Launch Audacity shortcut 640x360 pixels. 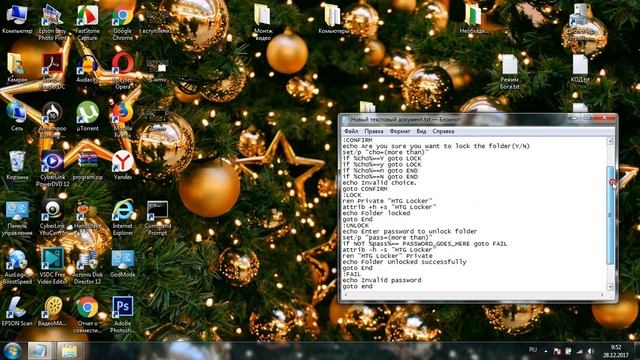[87, 68]
